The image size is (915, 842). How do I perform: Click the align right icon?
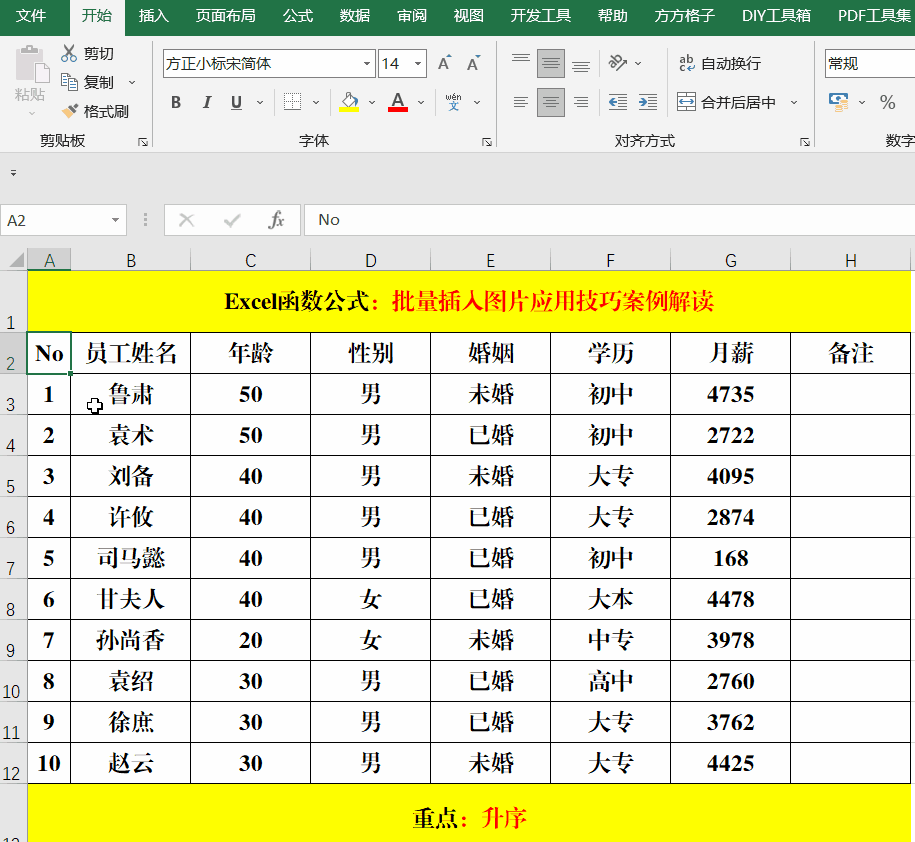click(x=581, y=102)
